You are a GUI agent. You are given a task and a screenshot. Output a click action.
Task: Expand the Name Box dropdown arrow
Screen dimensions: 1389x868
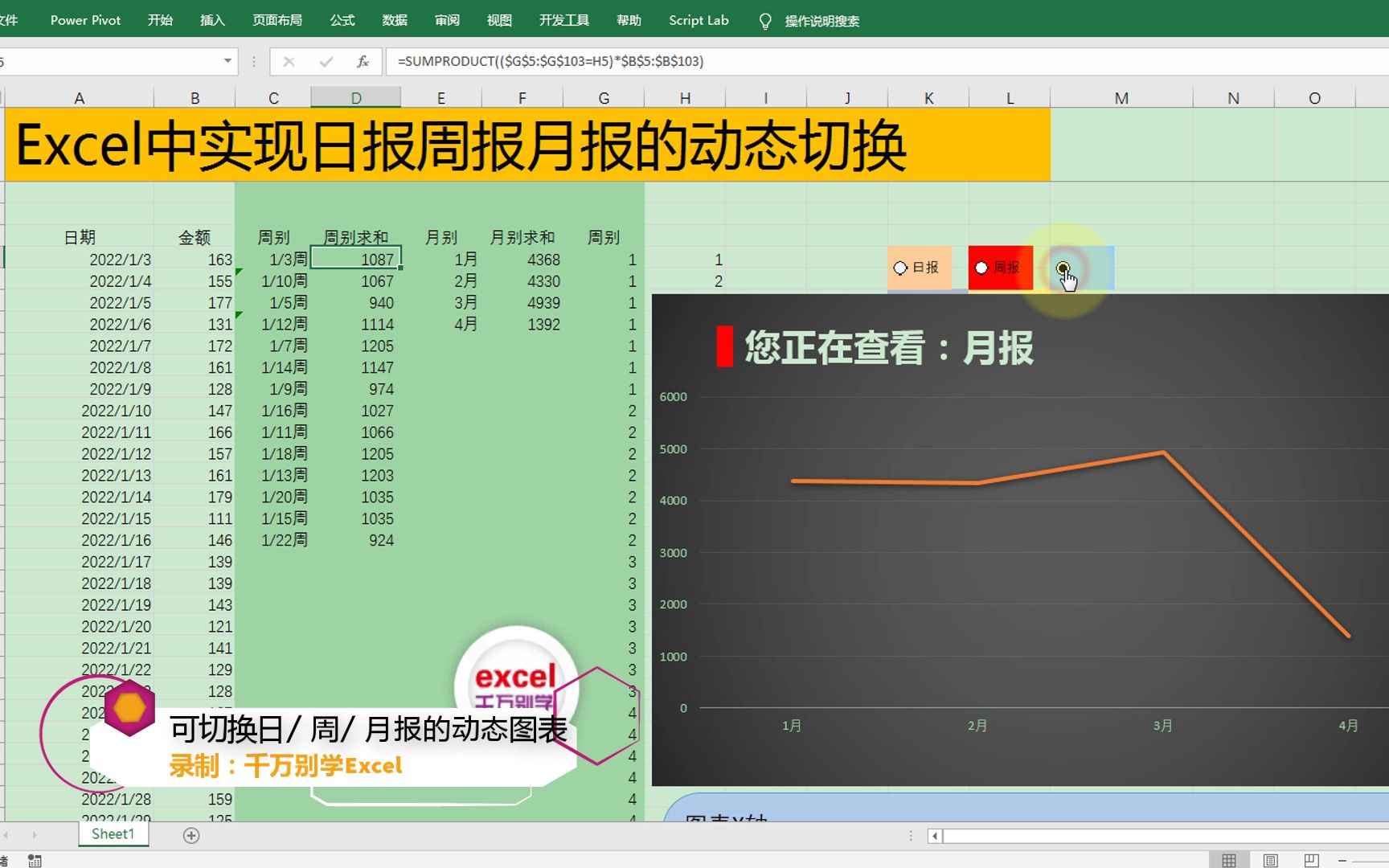pos(227,61)
